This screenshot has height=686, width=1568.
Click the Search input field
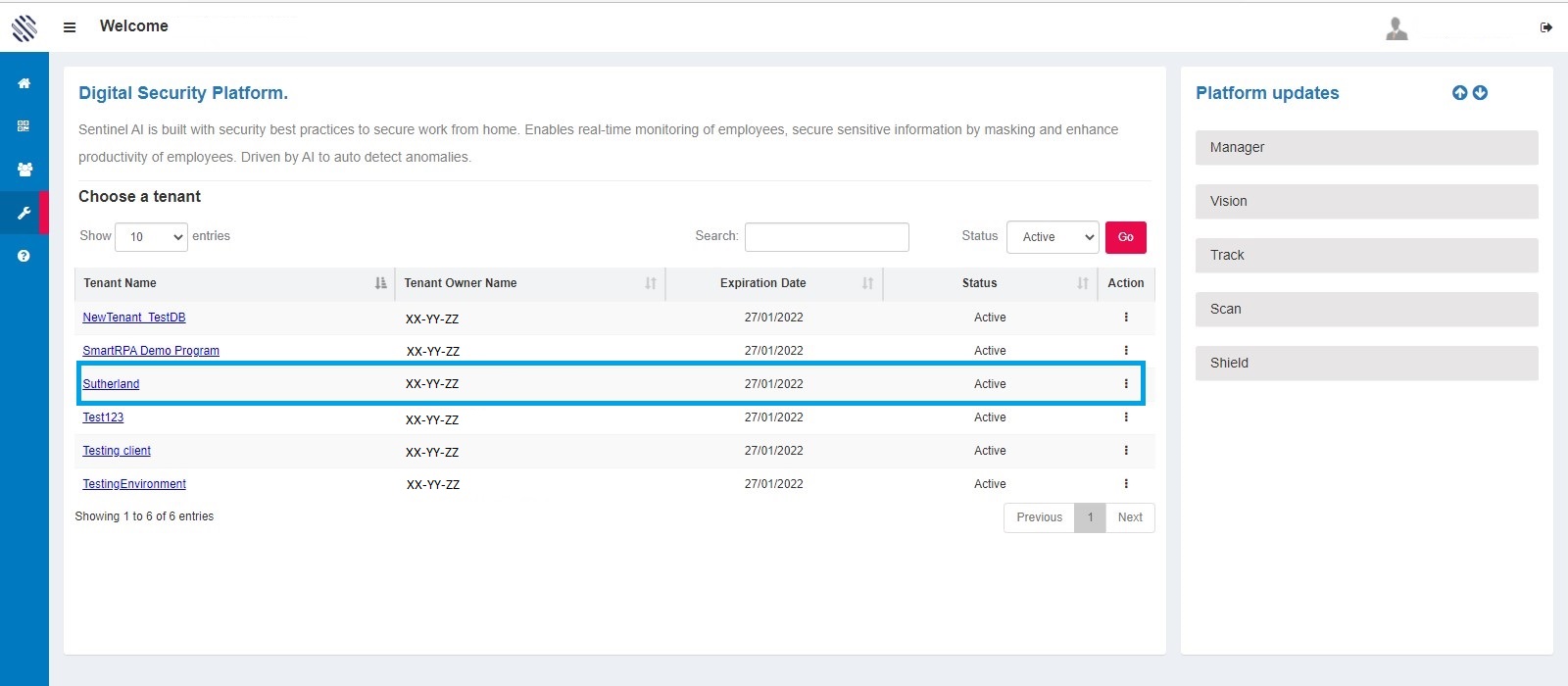[826, 237]
